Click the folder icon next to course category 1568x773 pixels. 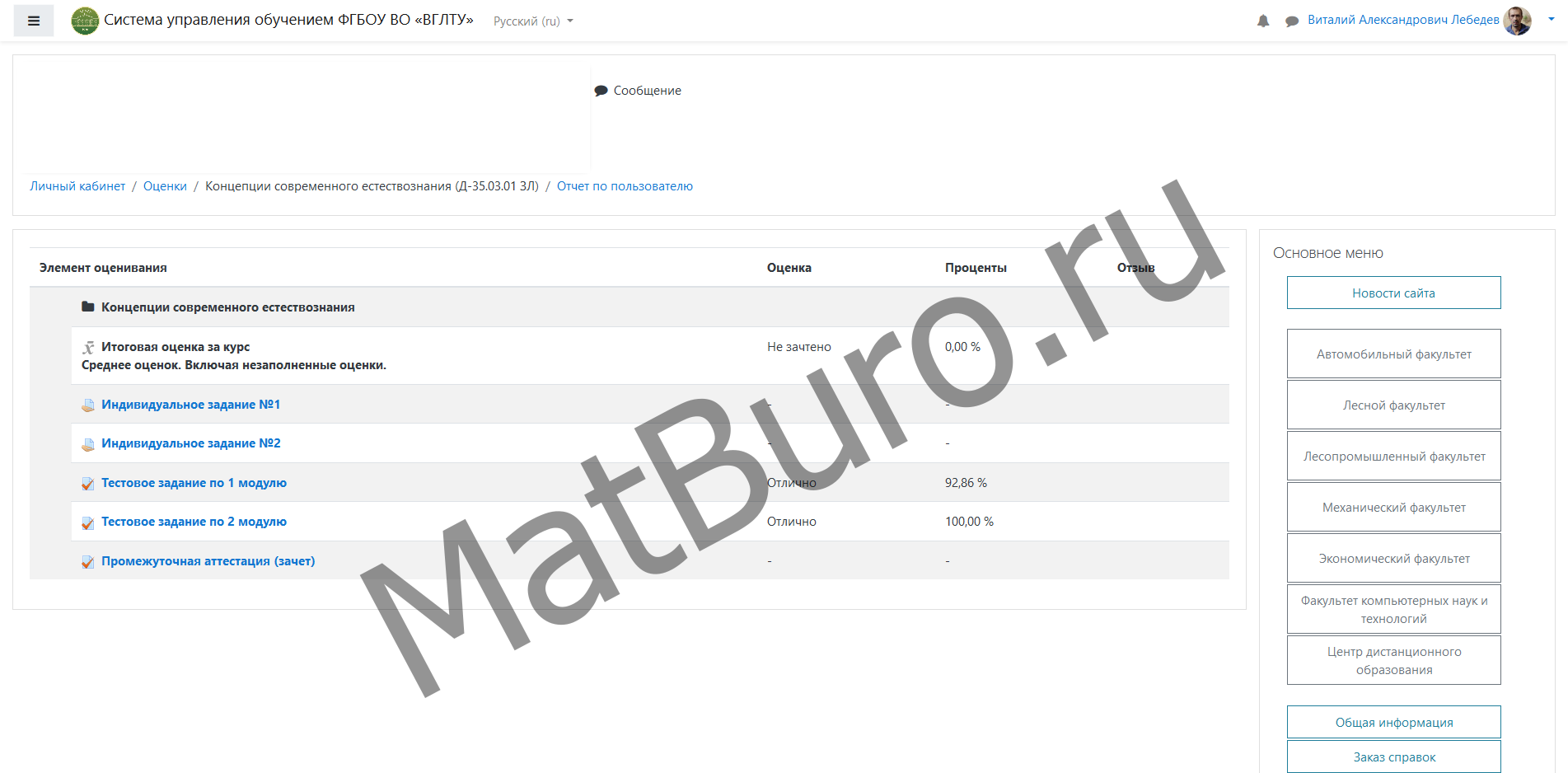(88, 307)
